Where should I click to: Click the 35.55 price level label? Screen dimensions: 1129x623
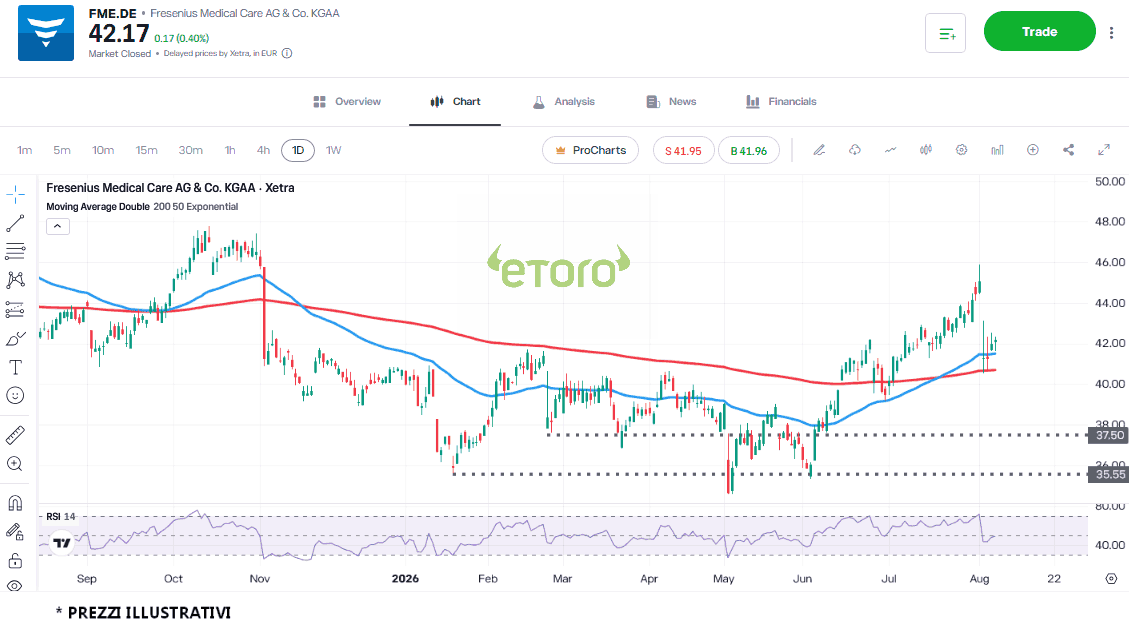(x=1108, y=474)
